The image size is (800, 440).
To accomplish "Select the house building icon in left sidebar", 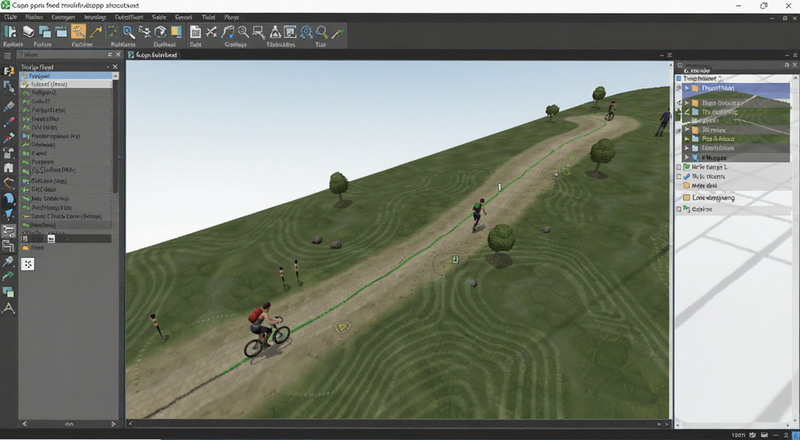I will [8, 167].
